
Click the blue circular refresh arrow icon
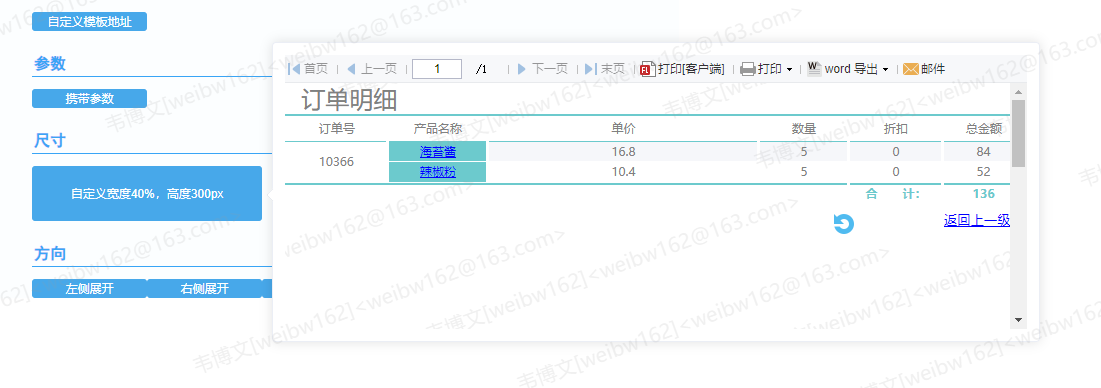[x=843, y=223]
